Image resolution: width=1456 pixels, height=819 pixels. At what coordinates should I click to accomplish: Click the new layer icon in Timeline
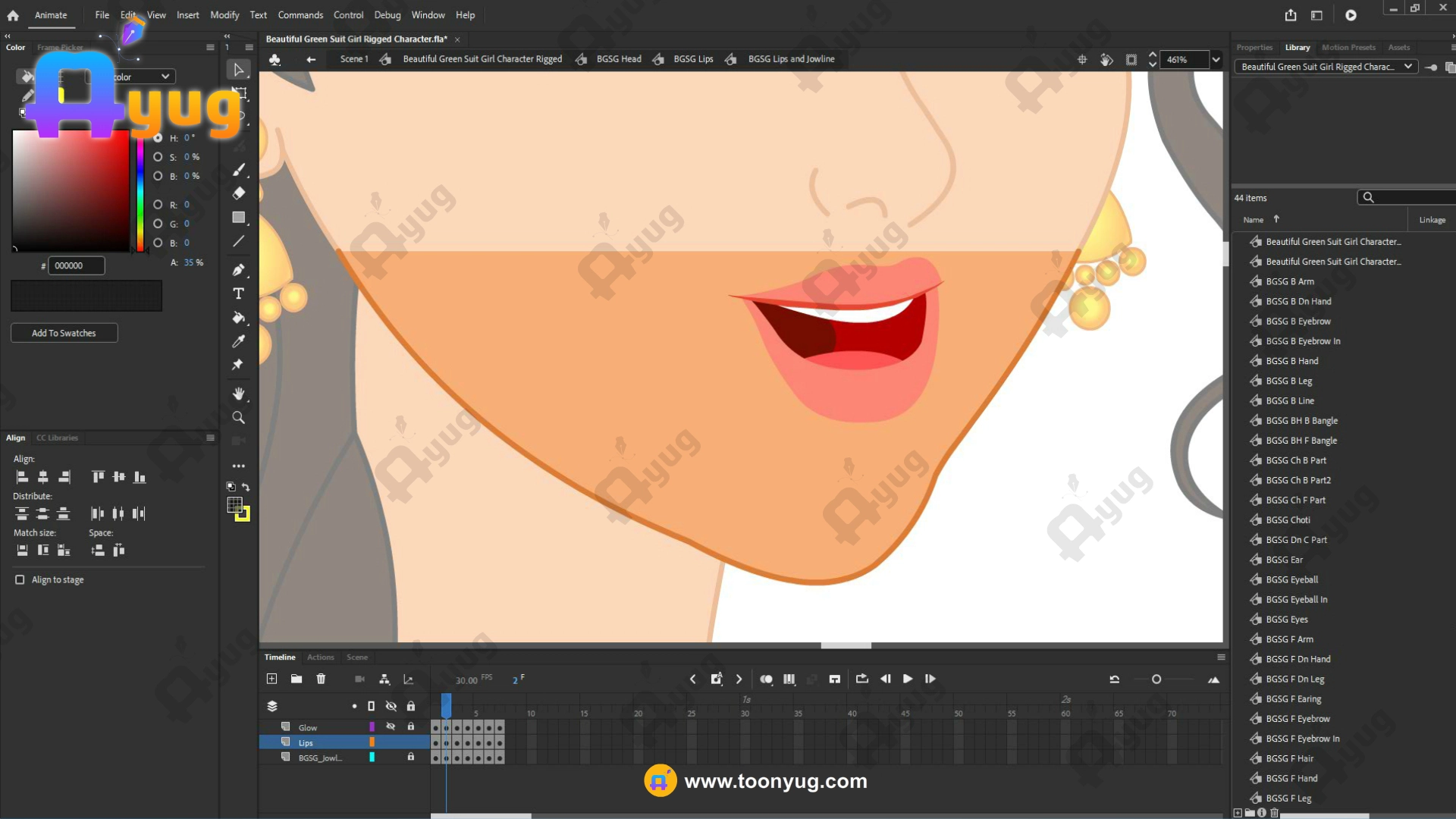[x=271, y=679]
